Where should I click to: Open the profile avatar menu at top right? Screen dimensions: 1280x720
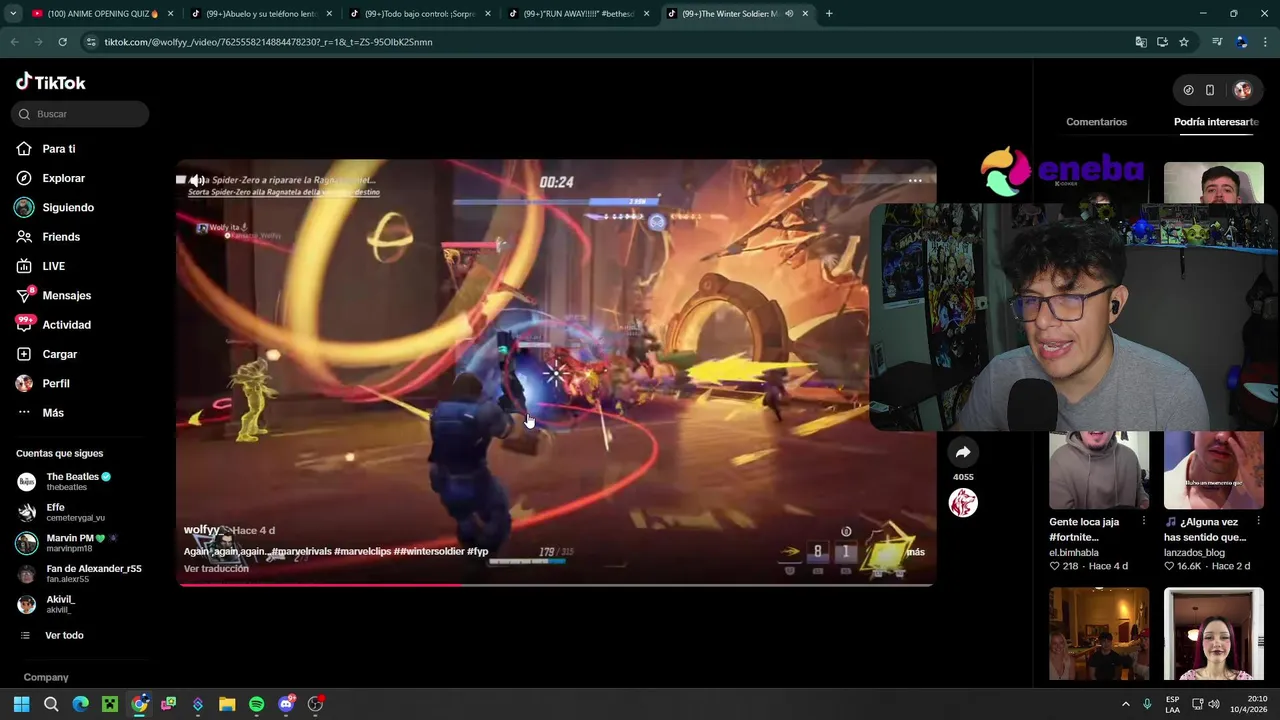1243,90
